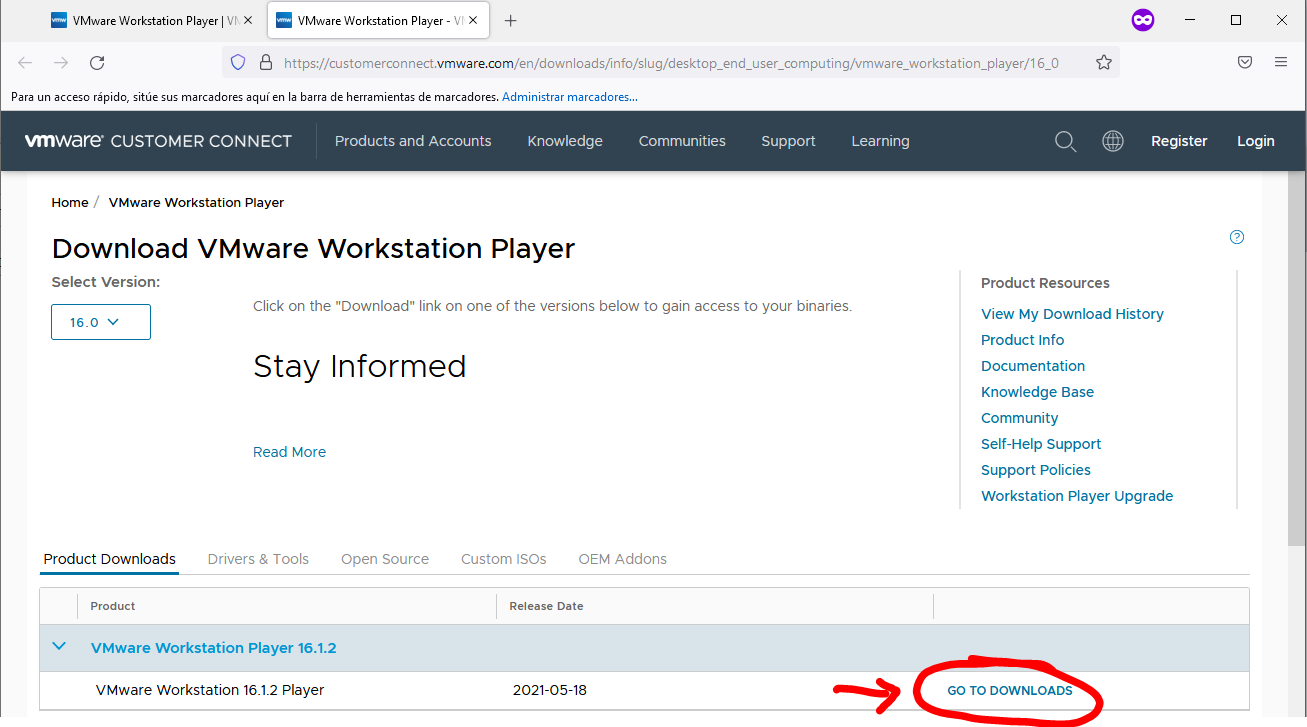Viewport: 1307px width, 727px height.
Task: Click the Read More link
Action: click(289, 452)
